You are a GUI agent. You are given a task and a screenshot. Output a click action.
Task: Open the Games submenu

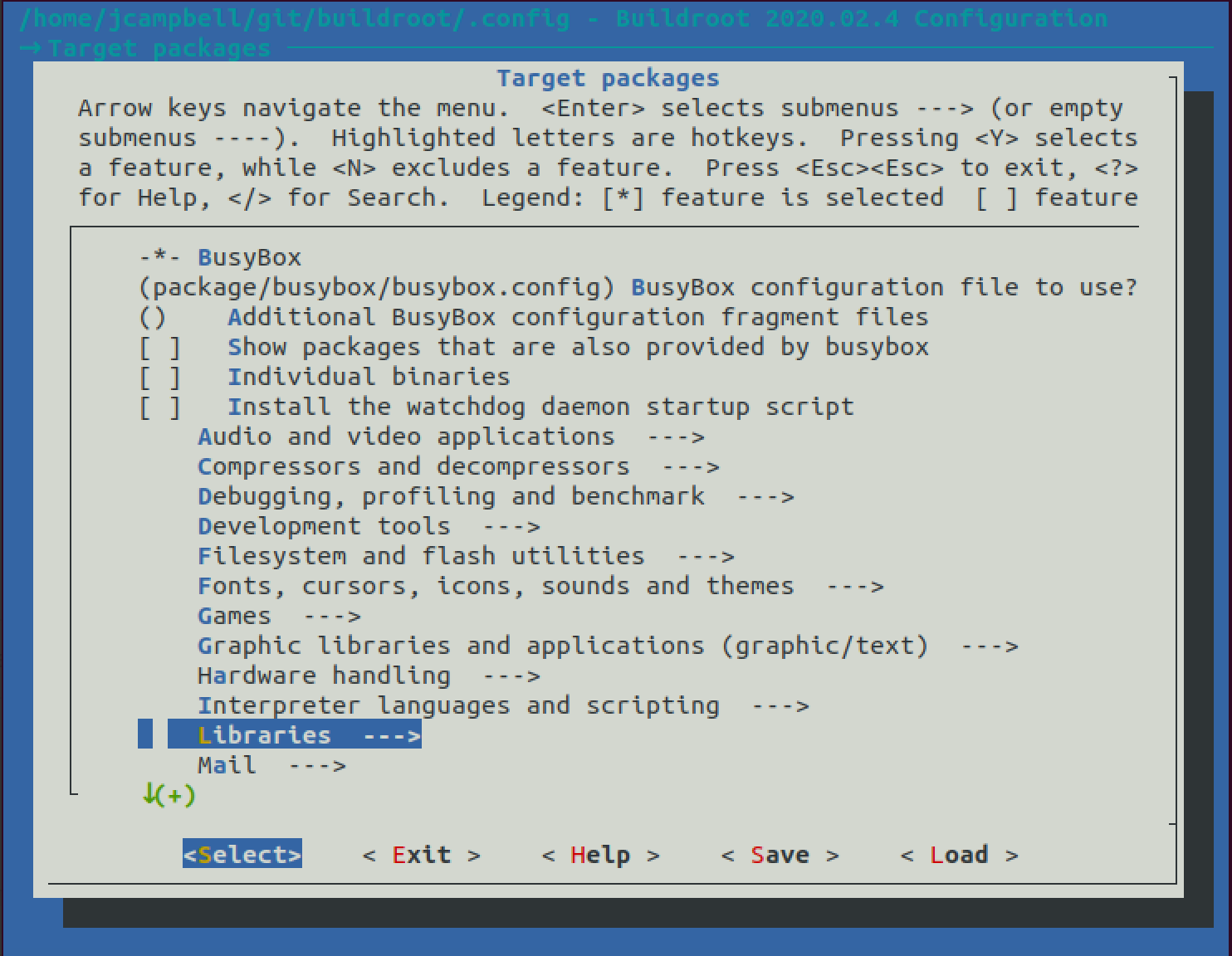(279, 616)
